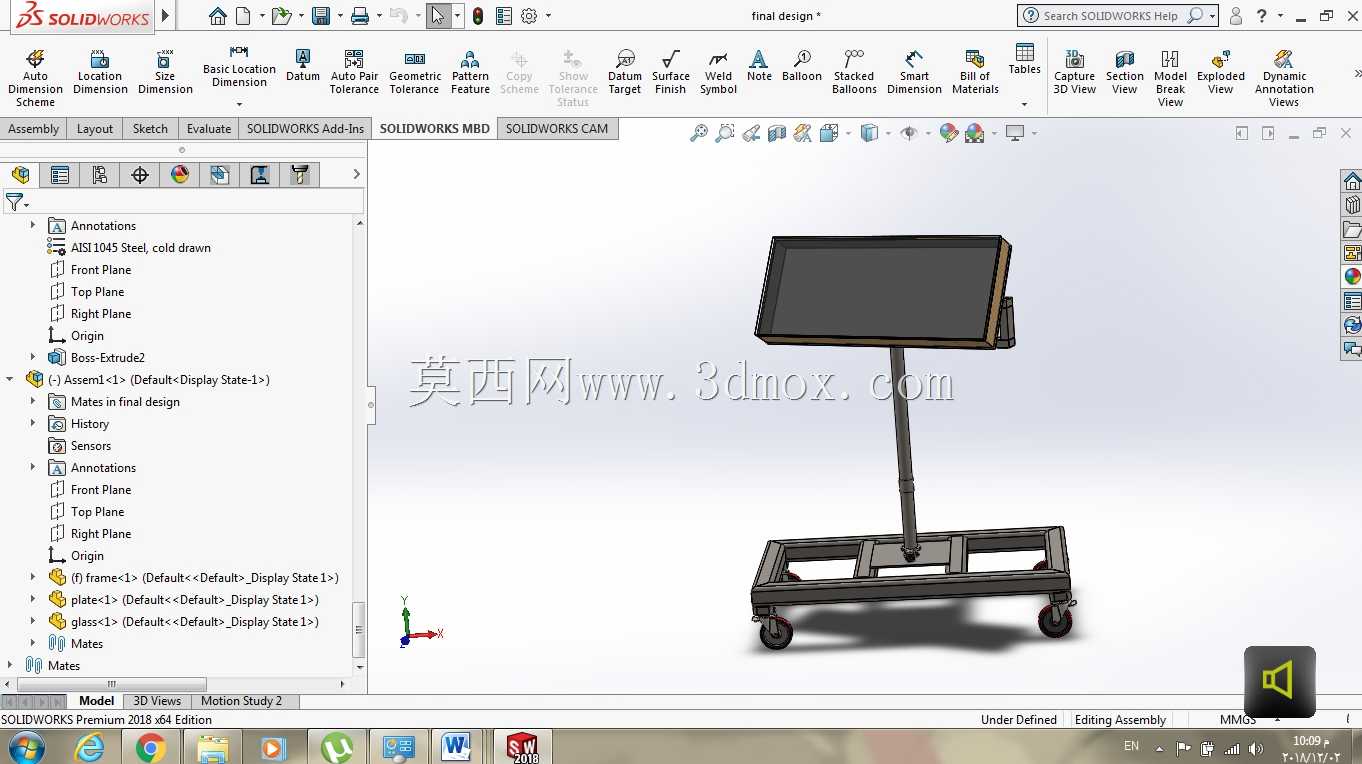Expand the History folder
Screen dimensions: 1362x764
click(33, 424)
